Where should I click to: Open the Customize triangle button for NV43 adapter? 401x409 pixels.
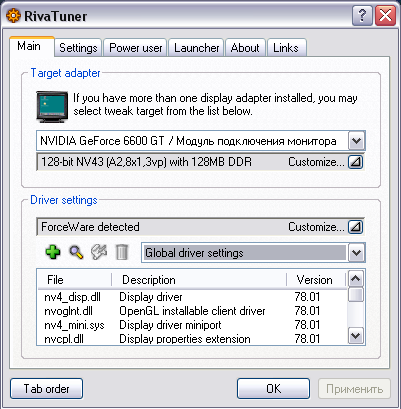356,162
